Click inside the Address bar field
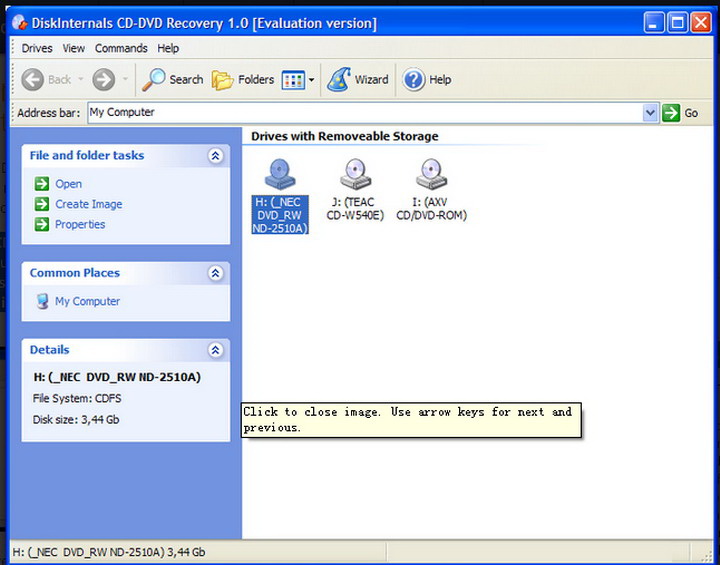 pos(365,113)
